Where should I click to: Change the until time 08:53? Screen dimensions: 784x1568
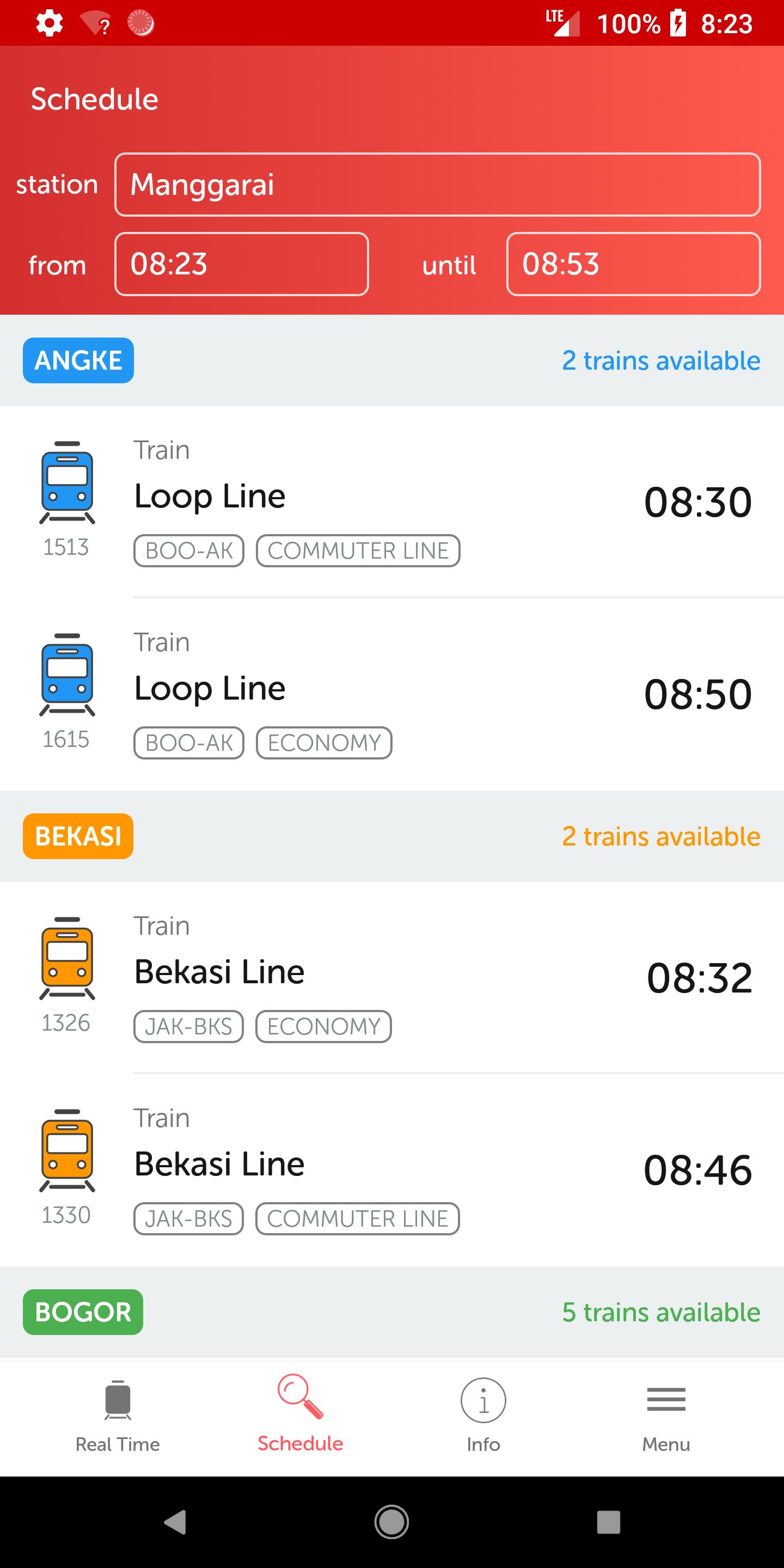click(x=633, y=264)
